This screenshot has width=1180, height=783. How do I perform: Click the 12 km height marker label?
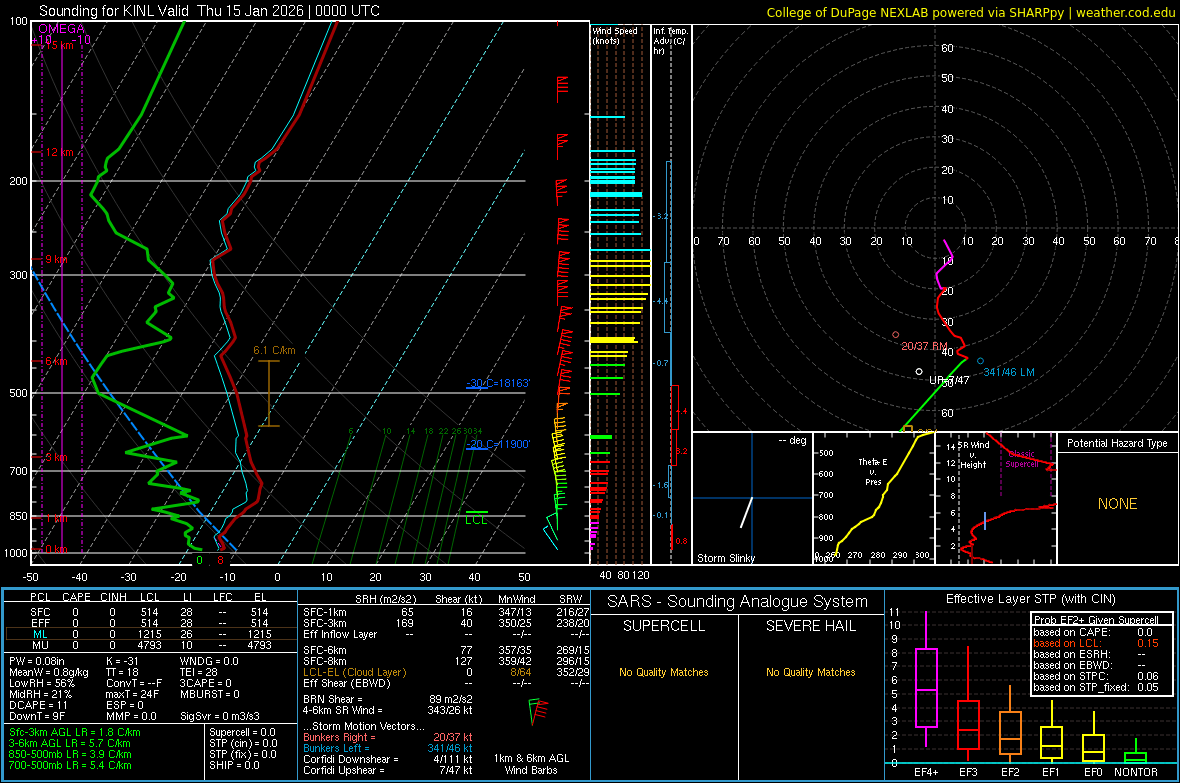point(59,152)
